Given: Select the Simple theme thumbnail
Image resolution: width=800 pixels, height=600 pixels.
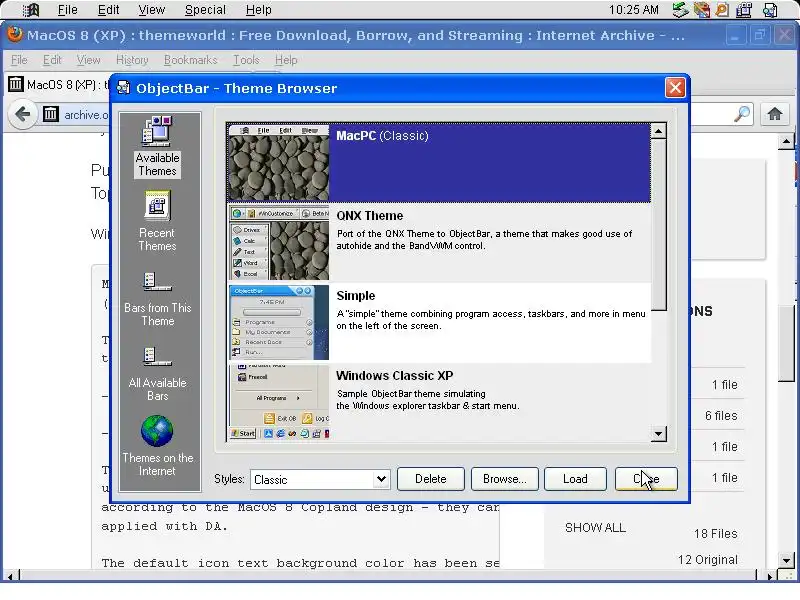Looking at the screenshot, I should [x=279, y=322].
